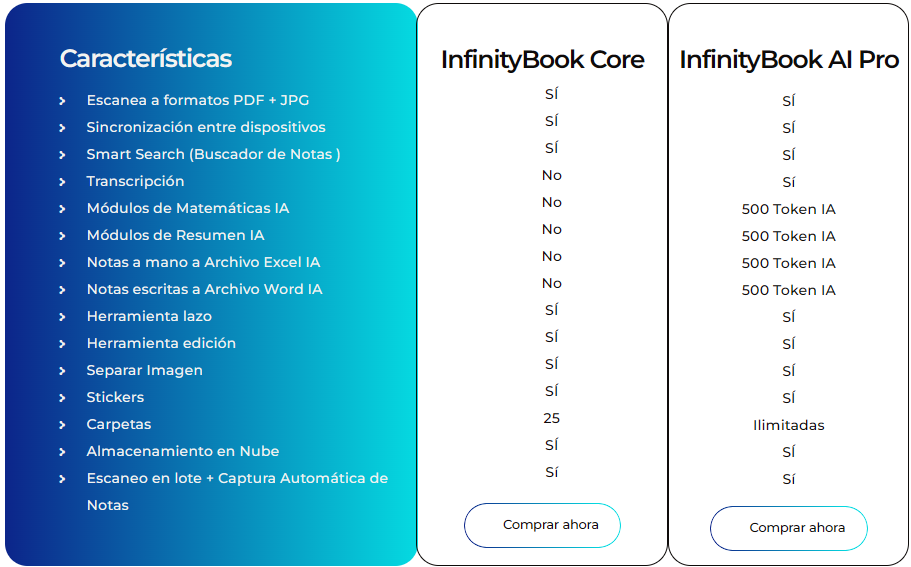
Task: Click the Separar Imagen feature text
Action: pos(145,371)
